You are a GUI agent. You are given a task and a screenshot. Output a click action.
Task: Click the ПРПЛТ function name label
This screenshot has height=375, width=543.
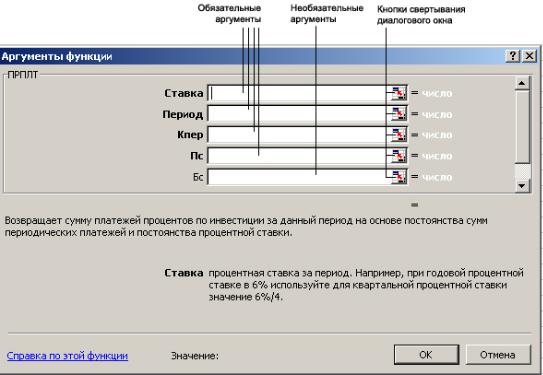tap(23, 74)
